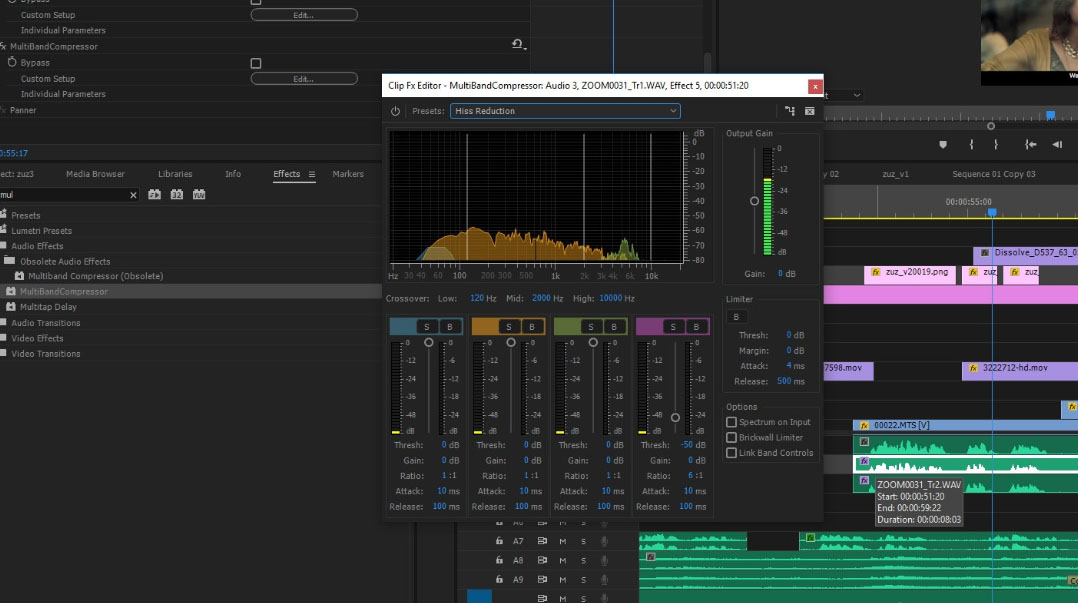This screenshot has height=603, width=1078.
Task: Open the Markers tab
Action: click(348, 174)
